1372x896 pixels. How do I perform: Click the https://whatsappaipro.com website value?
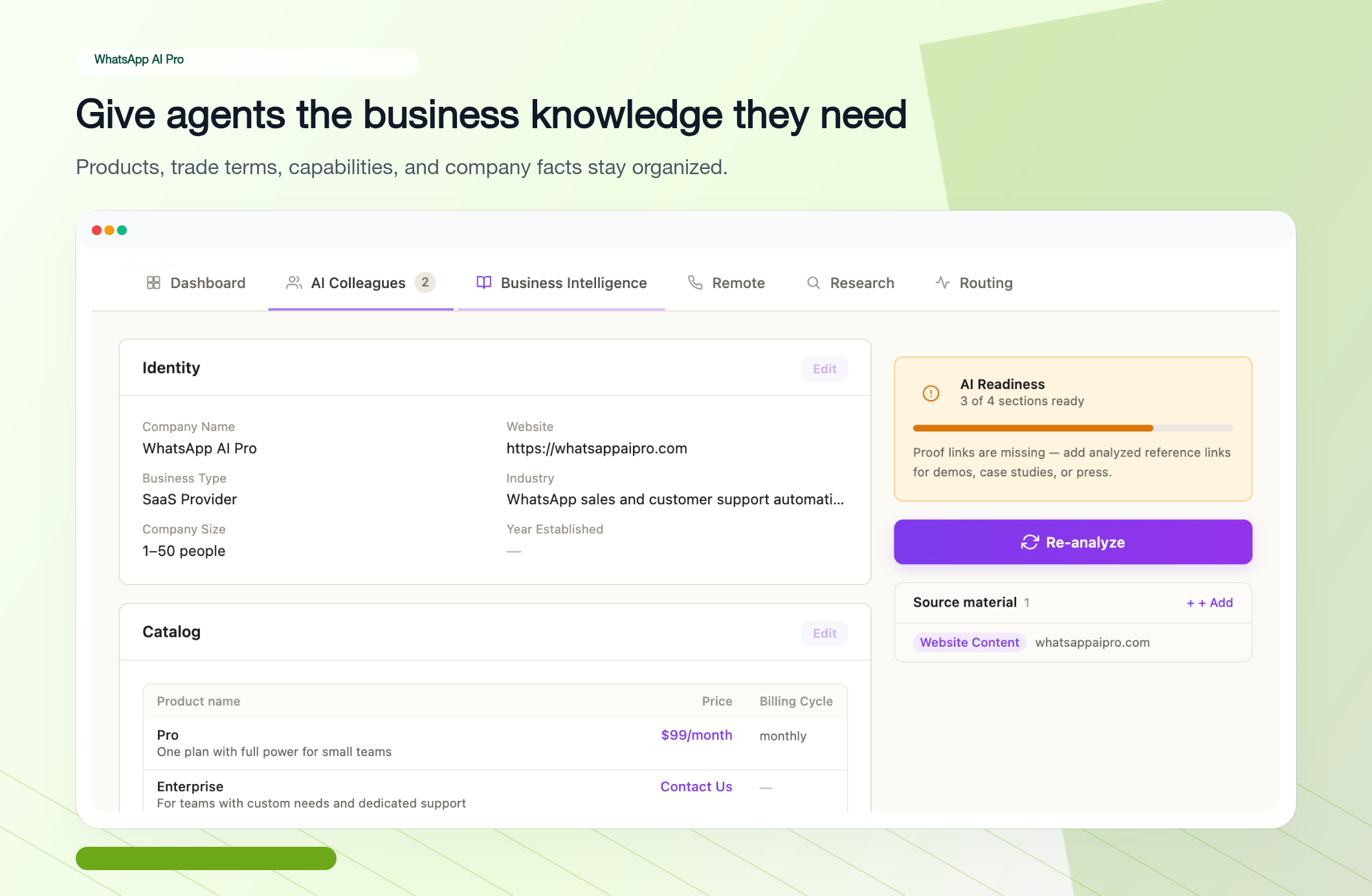click(597, 448)
